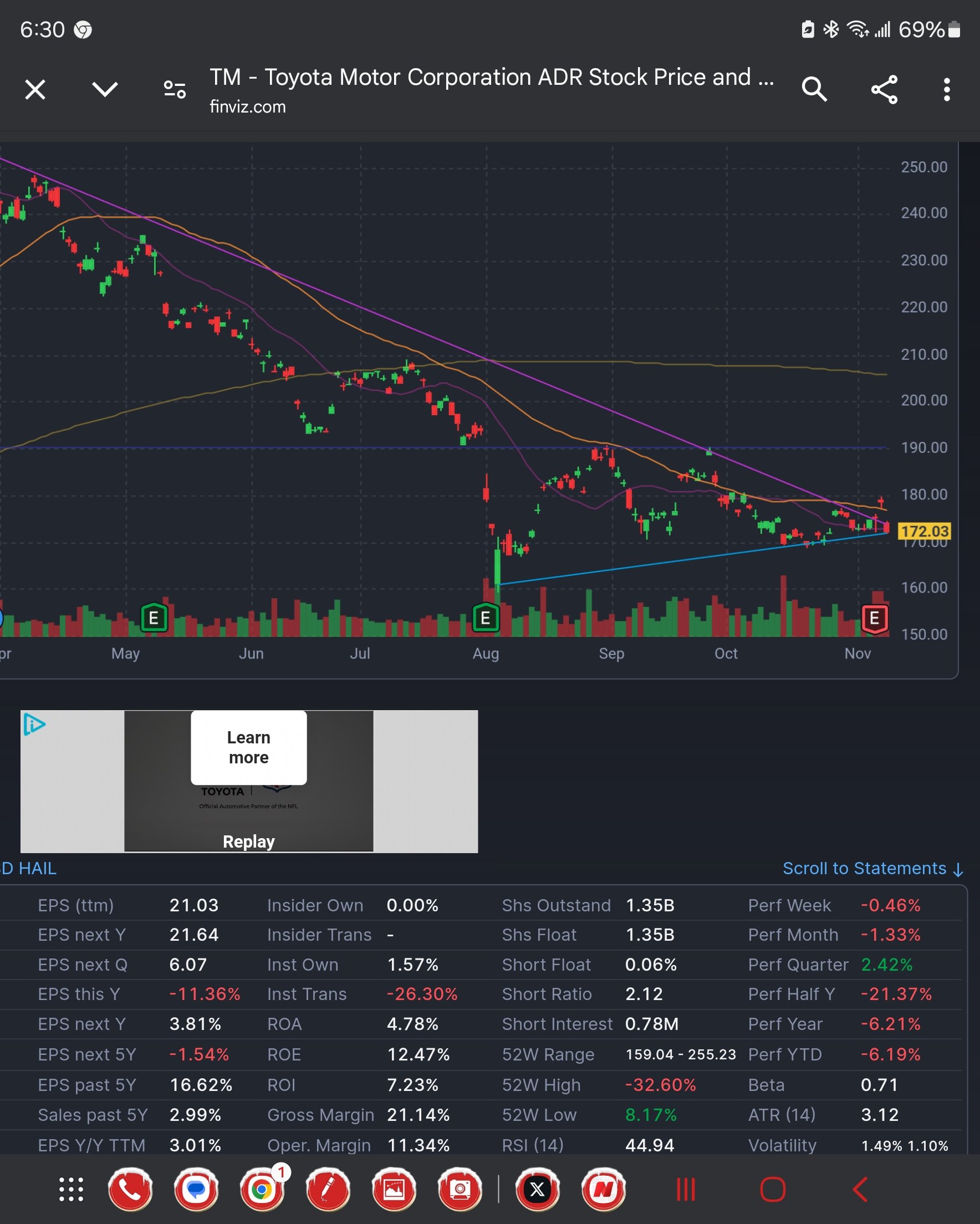Screen dimensions: 980x1224
Task: Open the Camera app
Action: pyautogui.click(x=460, y=1190)
